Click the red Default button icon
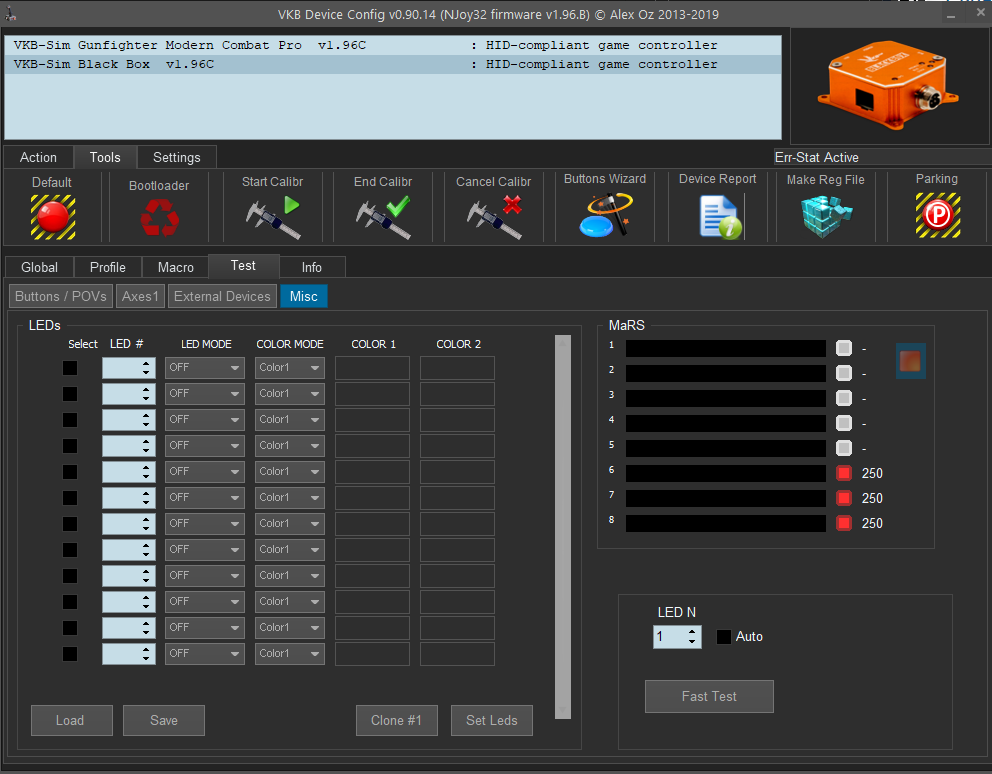Image resolution: width=992 pixels, height=774 pixels. click(x=52, y=215)
